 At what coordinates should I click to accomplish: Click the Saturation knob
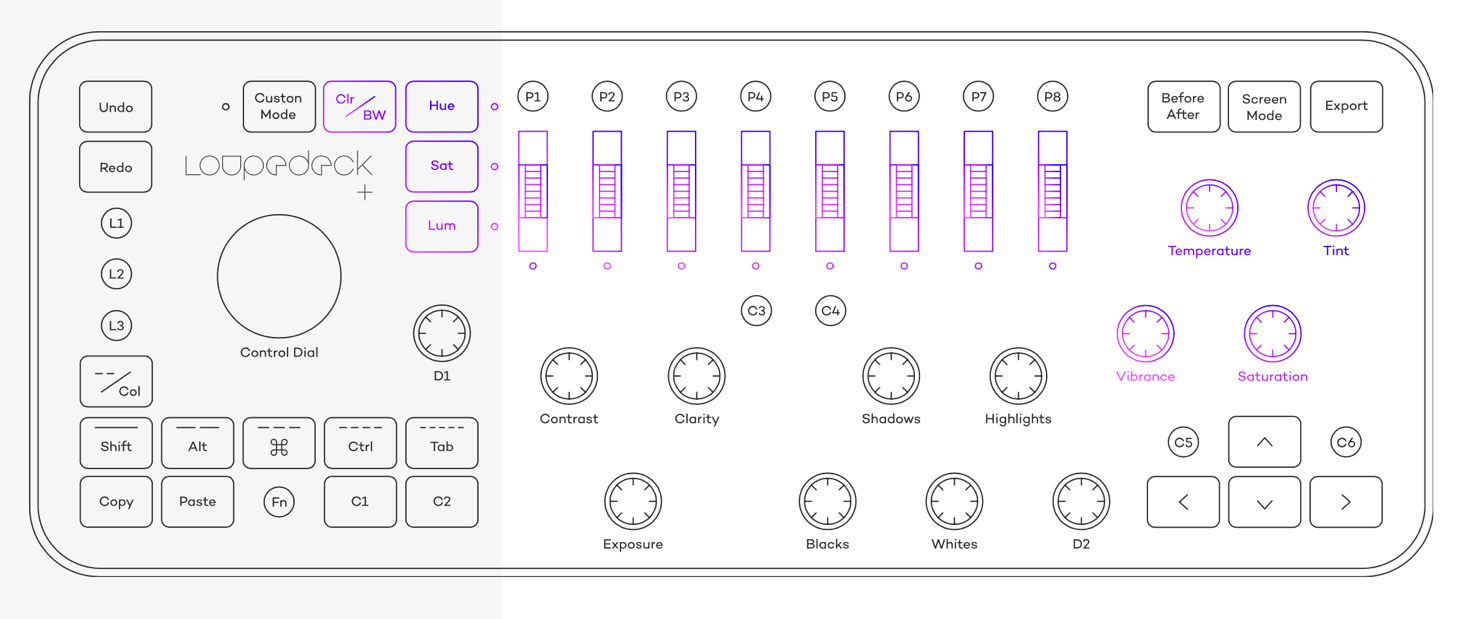point(1271,333)
